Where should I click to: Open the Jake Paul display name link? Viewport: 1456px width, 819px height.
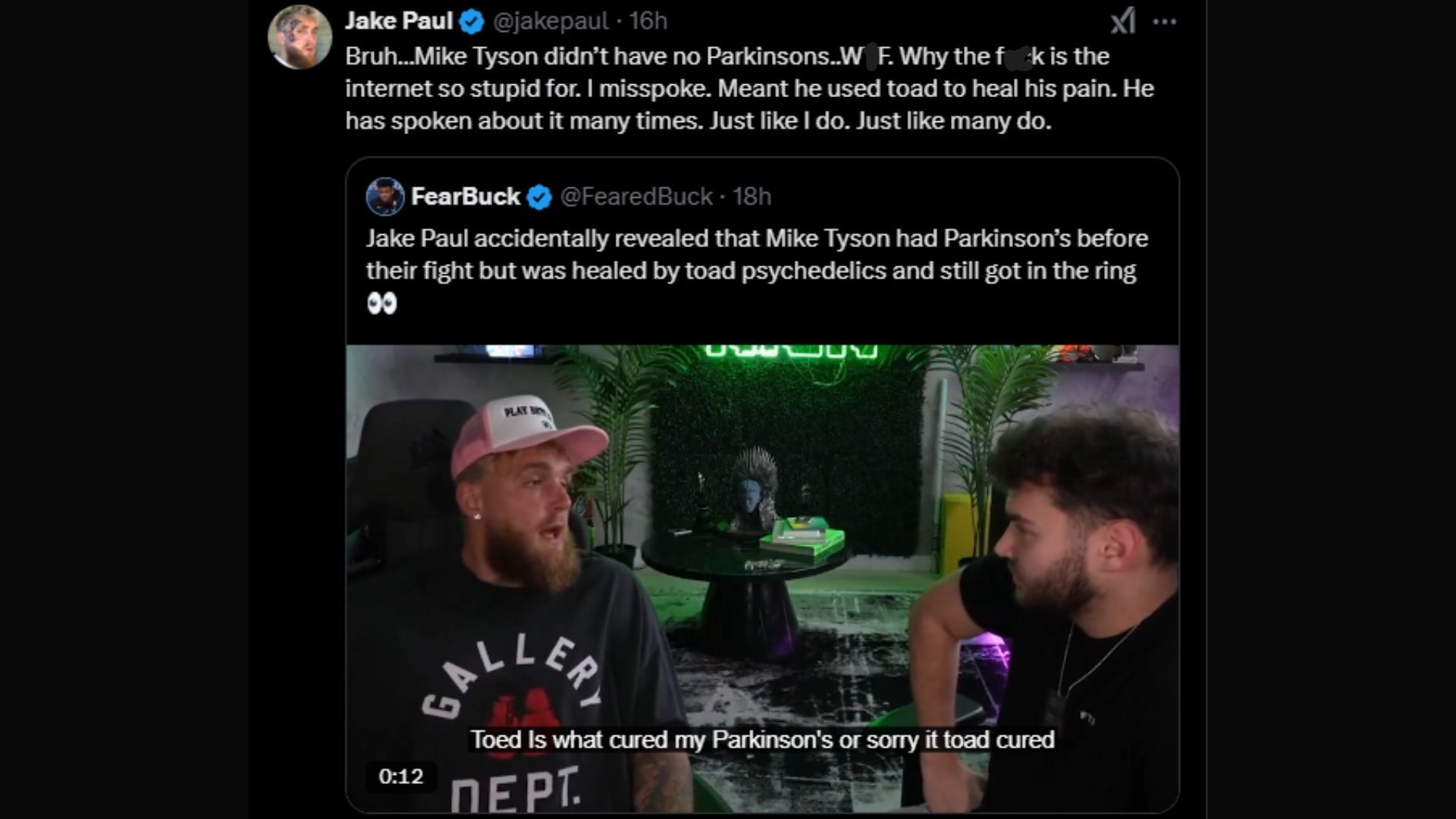[x=399, y=21]
